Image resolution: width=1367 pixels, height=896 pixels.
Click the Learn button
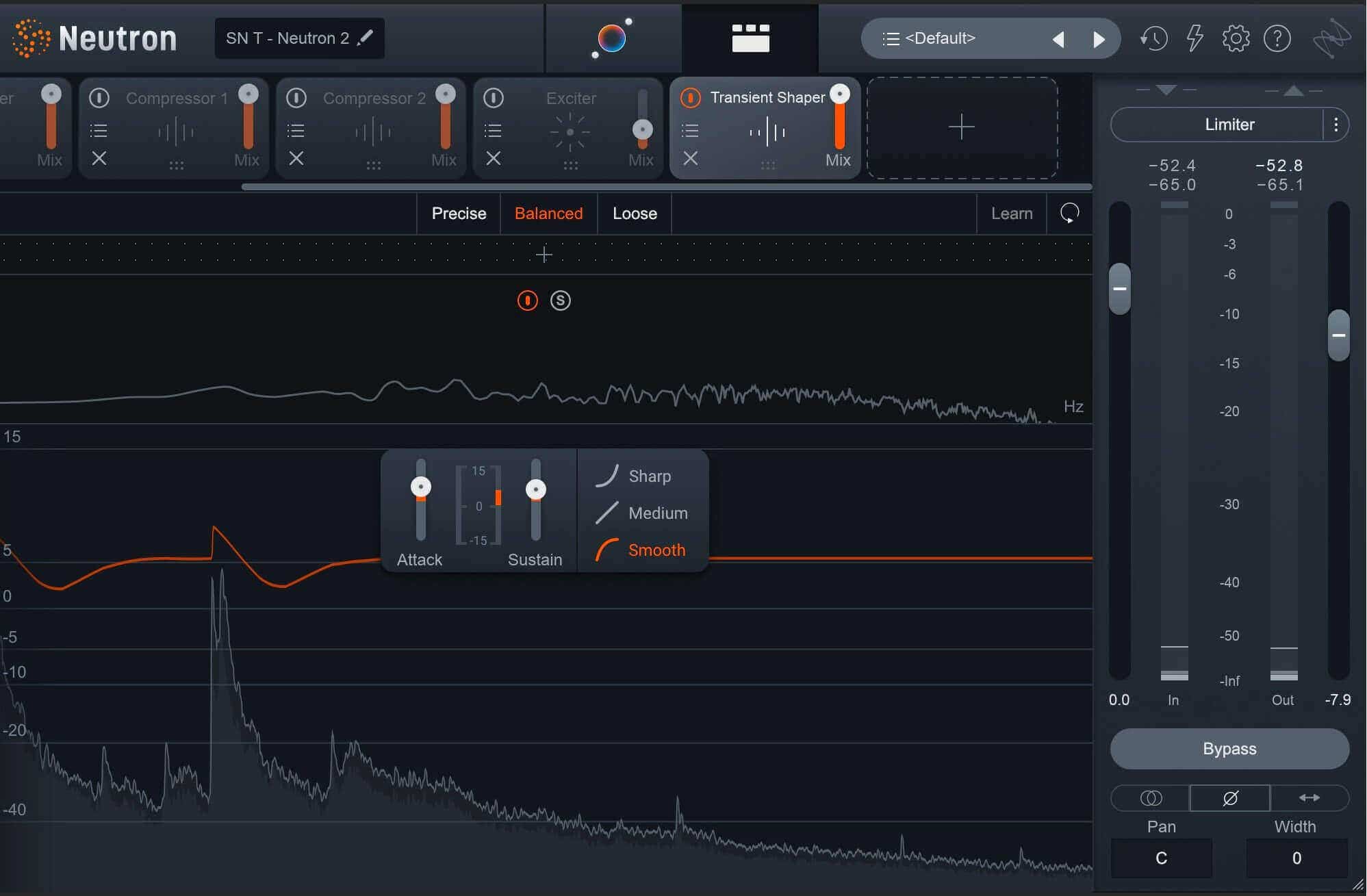coord(1012,214)
